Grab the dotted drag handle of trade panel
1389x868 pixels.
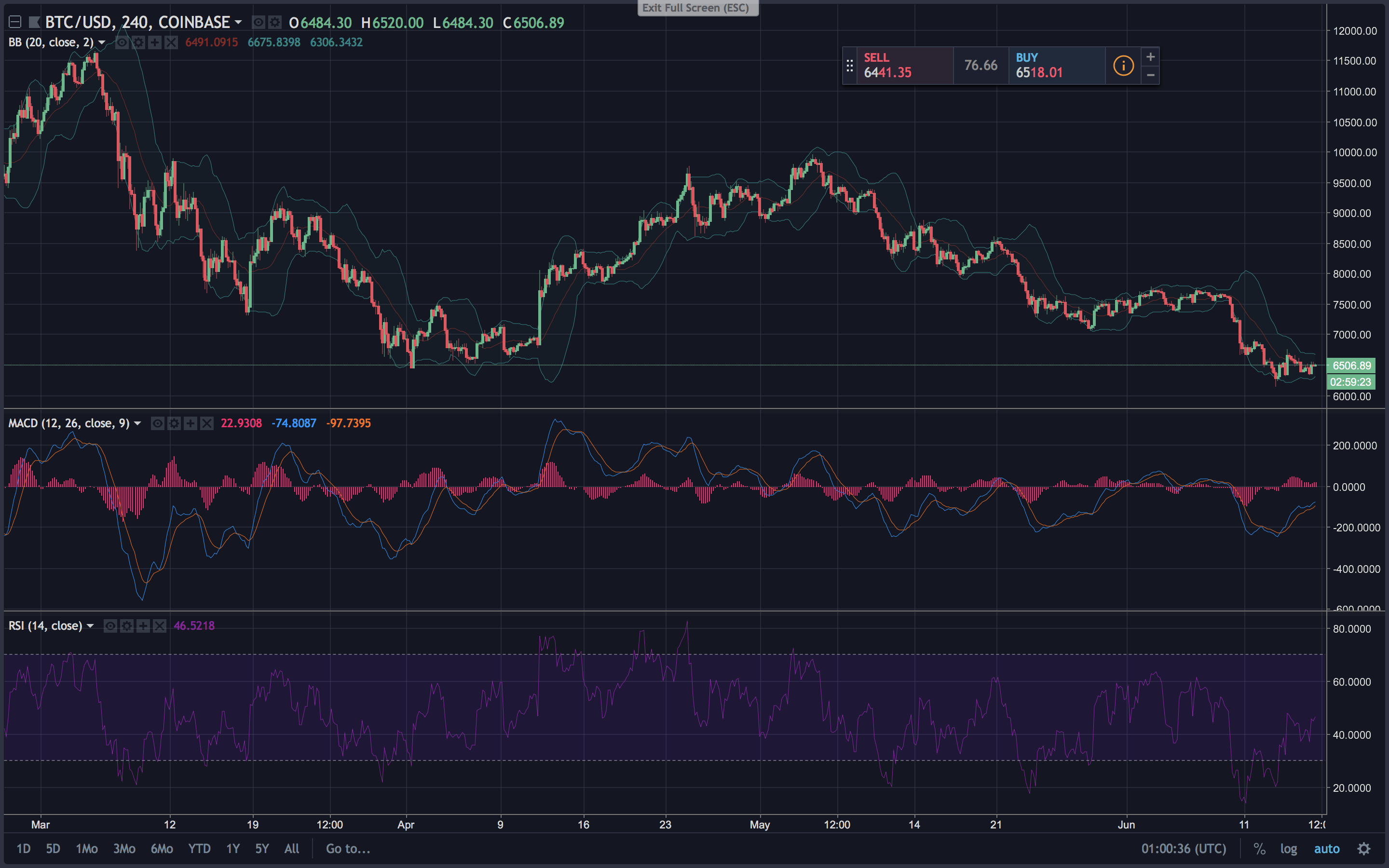[x=849, y=66]
